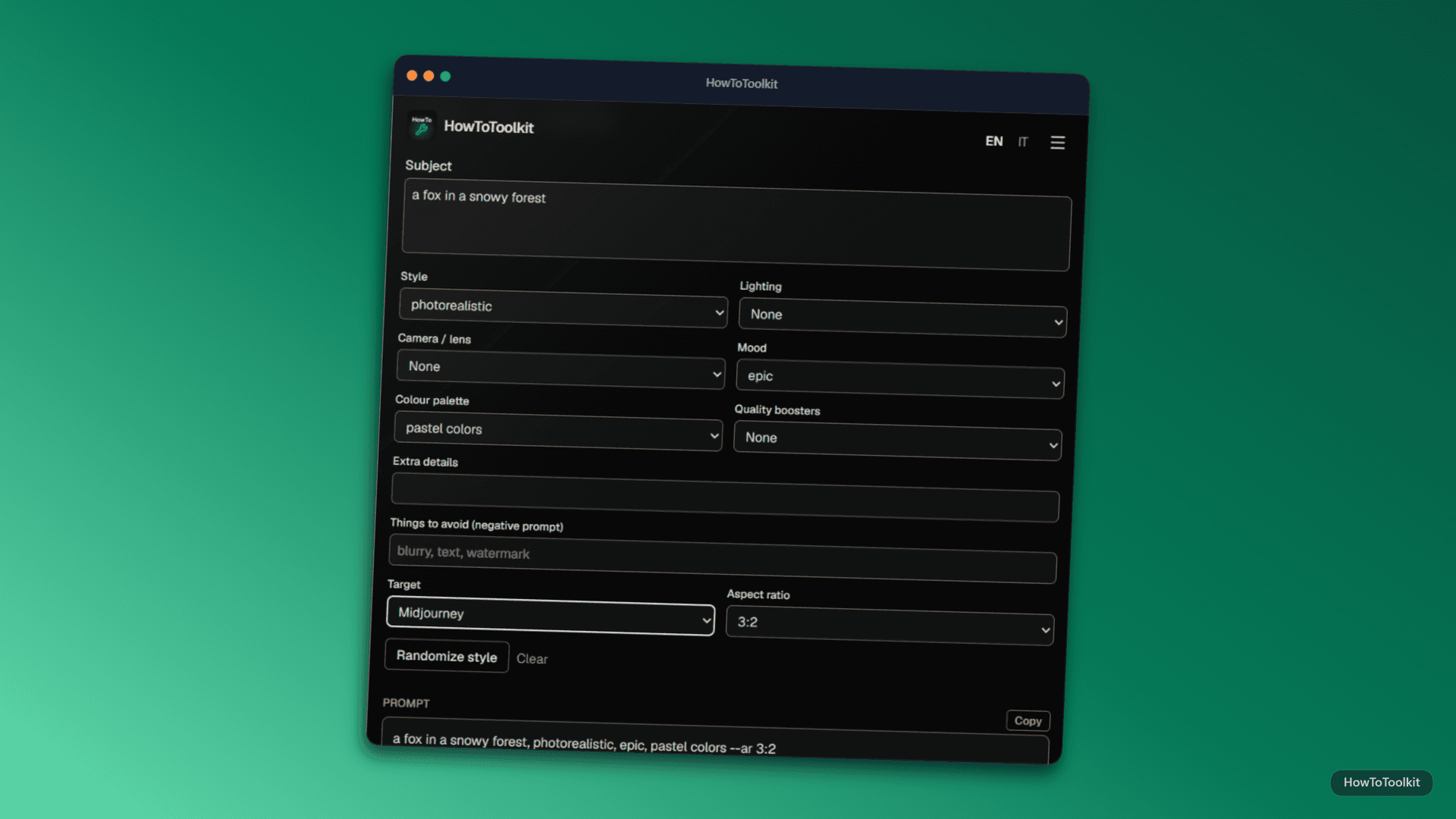Screen dimensions: 1456x819
Task: Open the hamburger menu icon
Action: [1057, 143]
